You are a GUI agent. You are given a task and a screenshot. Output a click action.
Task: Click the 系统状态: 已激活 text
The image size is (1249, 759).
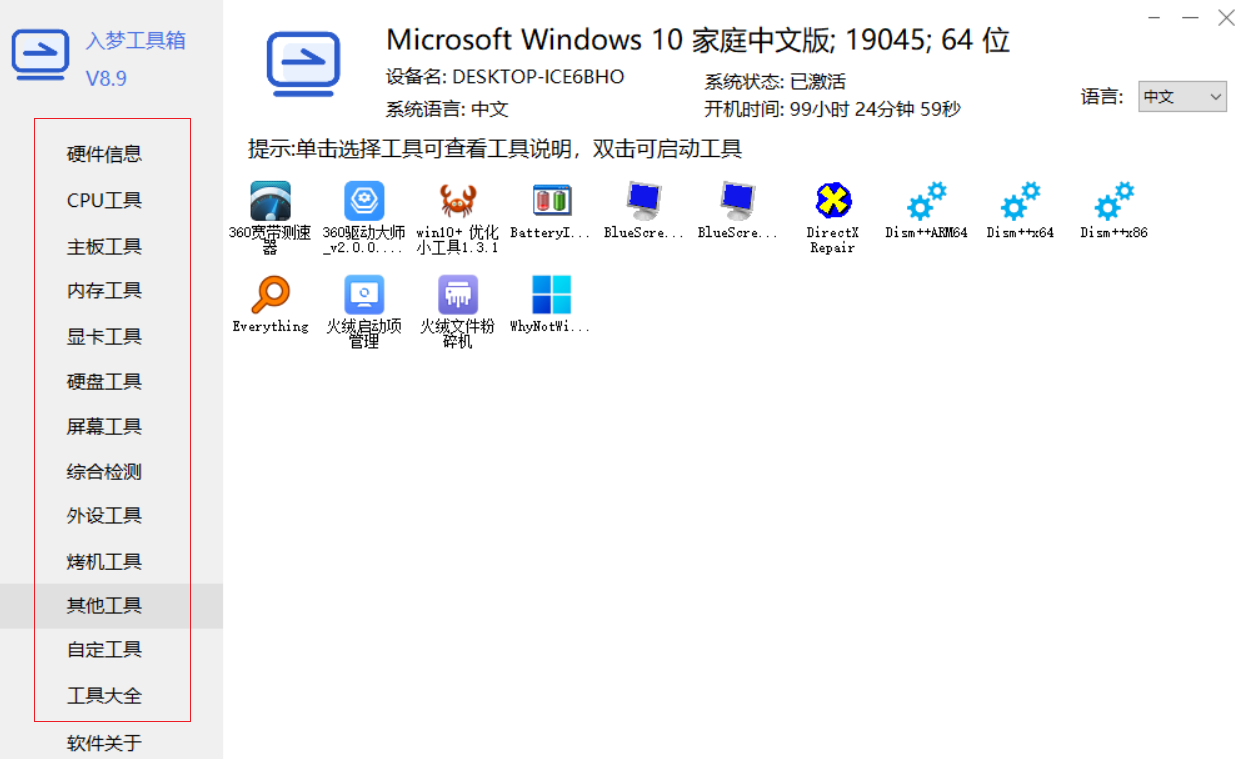coord(775,82)
